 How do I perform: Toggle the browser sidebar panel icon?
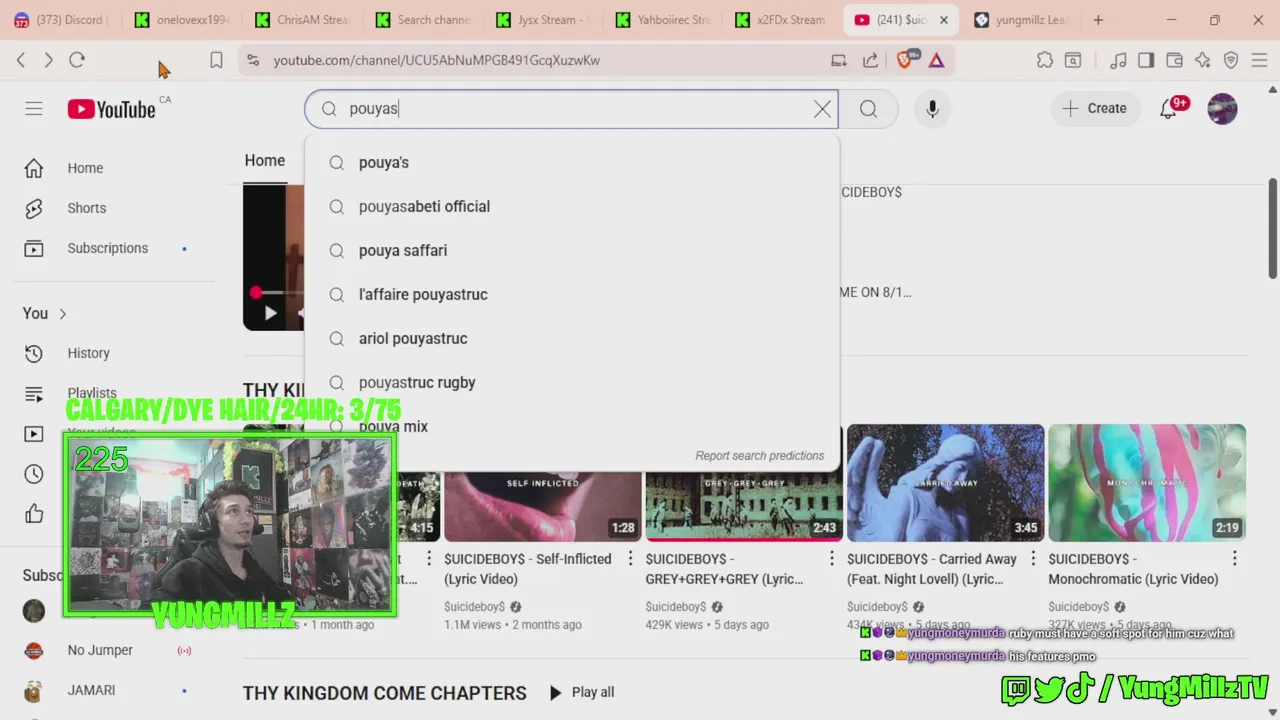pyautogui.click(x=1146, y=60)
